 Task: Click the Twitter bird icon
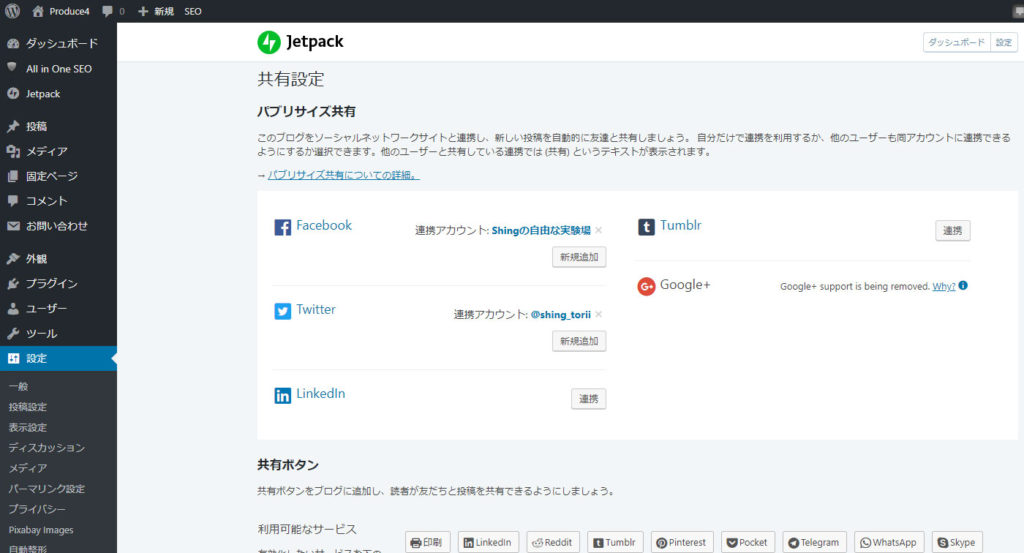(x=282, y=311)
